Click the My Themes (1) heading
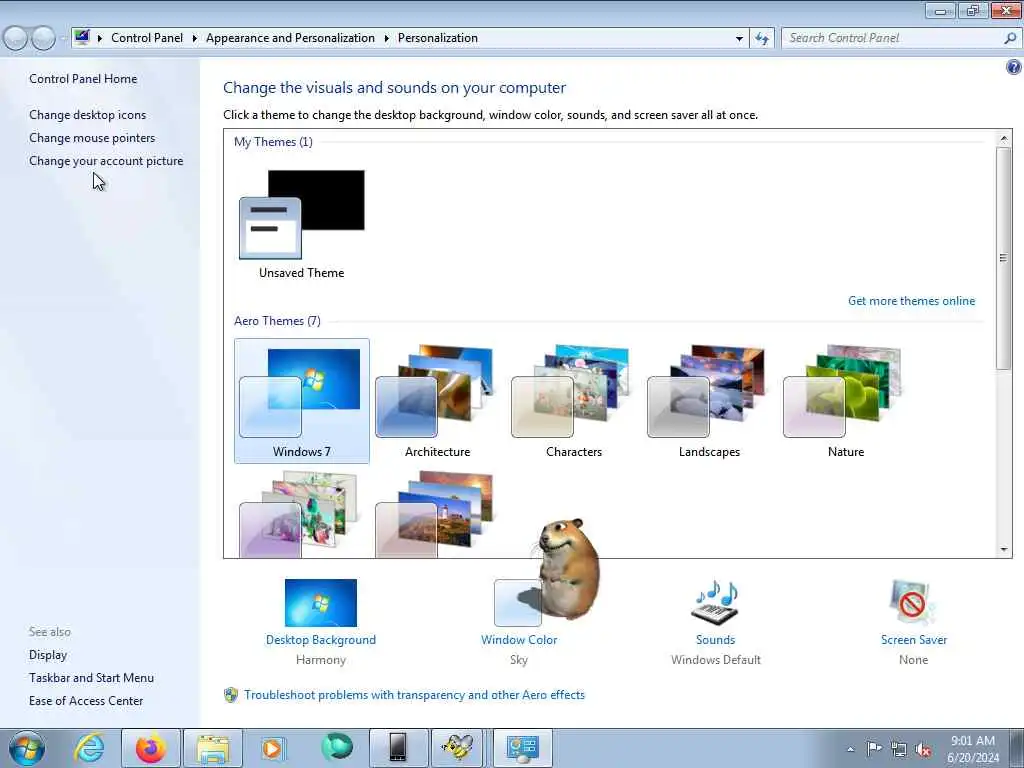This screenshot has height=768, width=1024. pyautogui.click(x=273, y=142)
